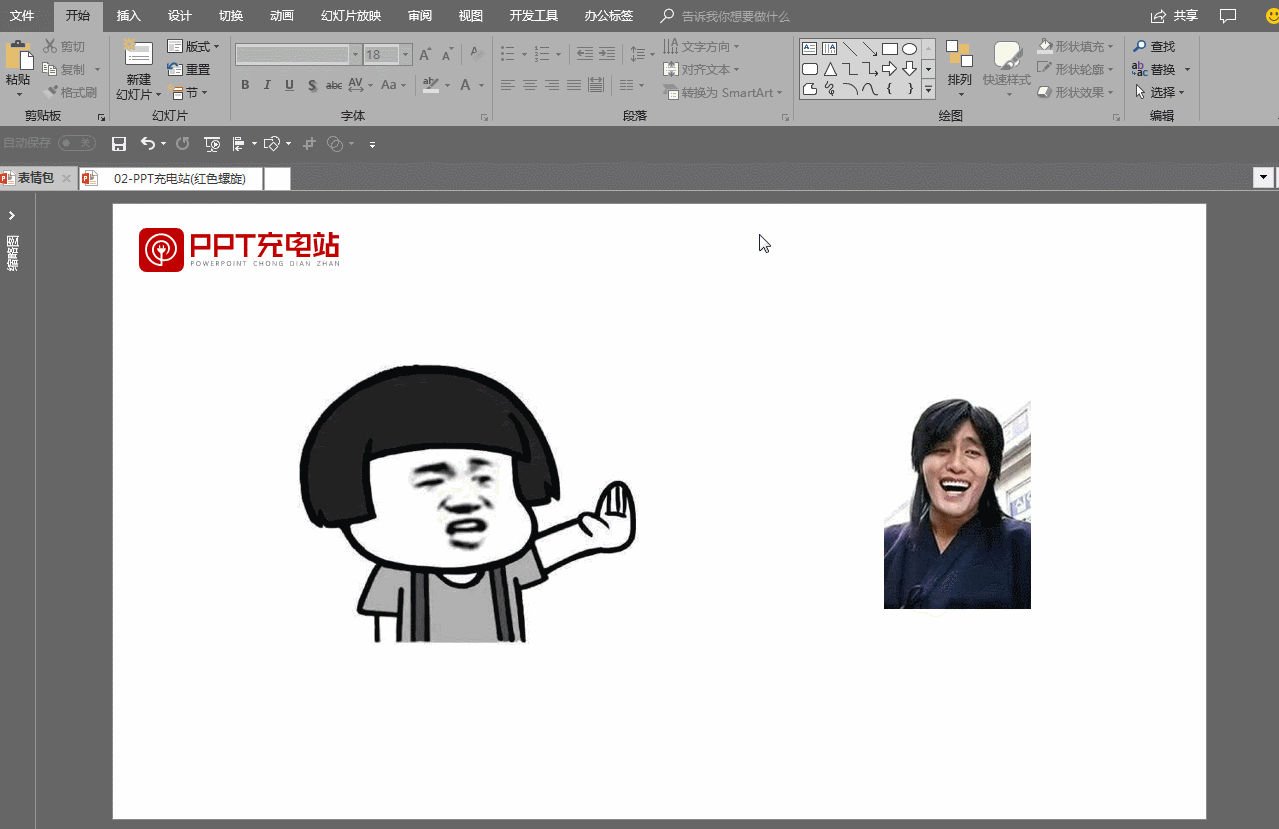This screenshot has height=829, width=1279.
Task: Expand the shapes gallery More arrow
Action: coord(928,89)
